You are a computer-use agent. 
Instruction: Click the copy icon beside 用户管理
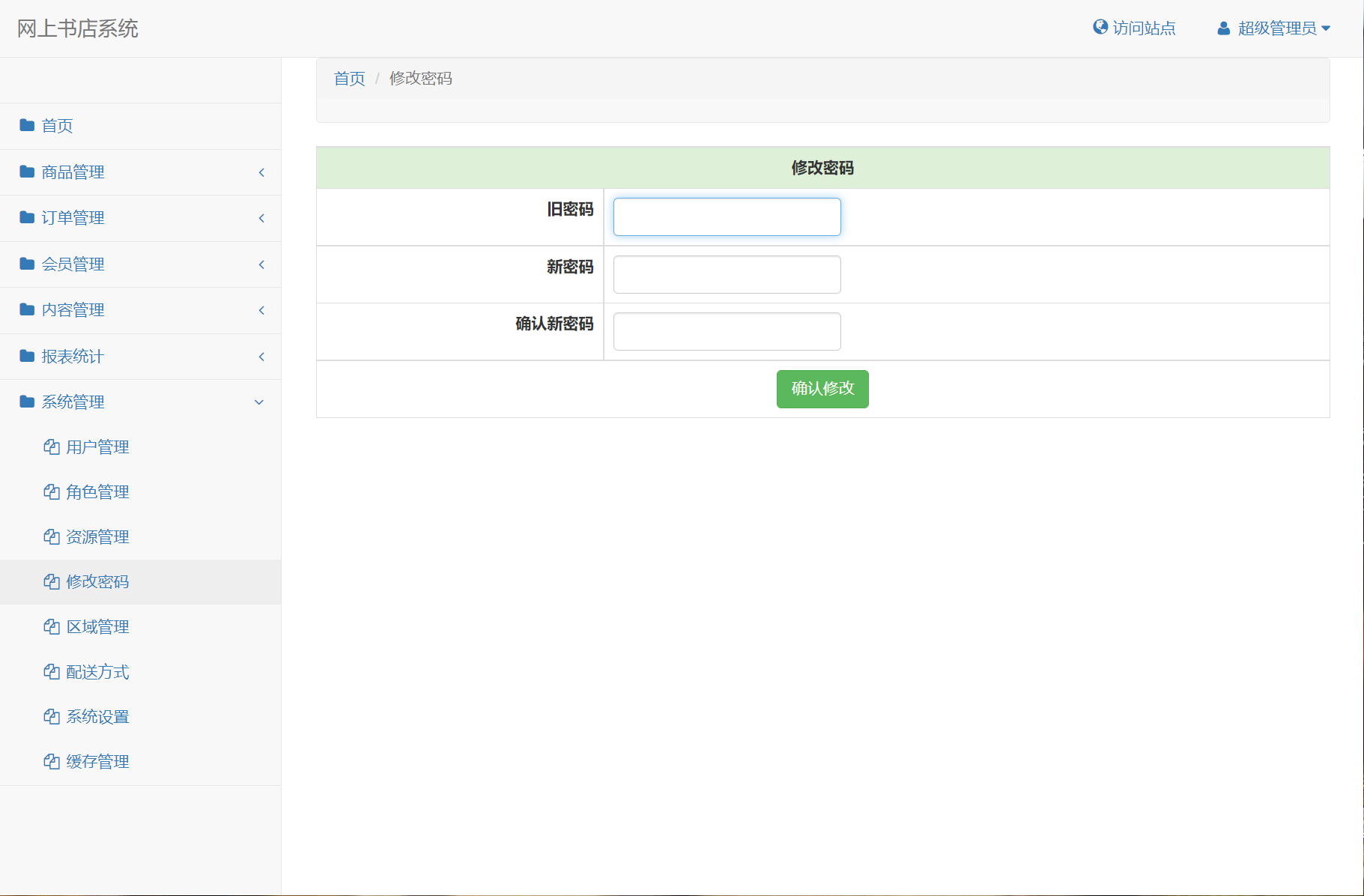point(52,447)
